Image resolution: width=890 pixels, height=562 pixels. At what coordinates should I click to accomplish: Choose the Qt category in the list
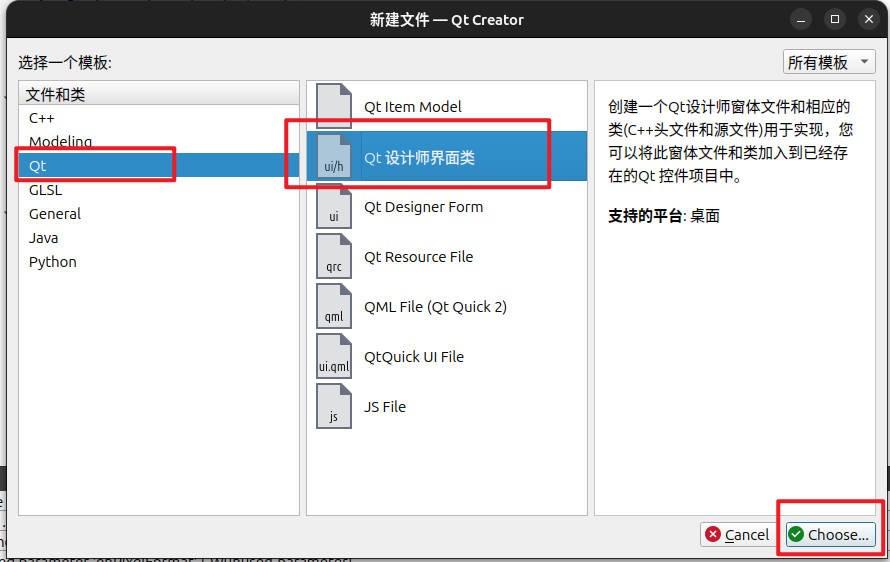[x=38, y=166]
